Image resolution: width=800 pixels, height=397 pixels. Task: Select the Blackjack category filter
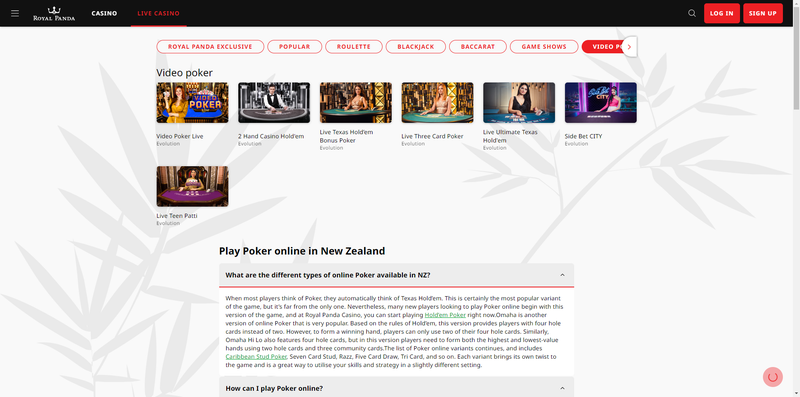coord(415,46)
